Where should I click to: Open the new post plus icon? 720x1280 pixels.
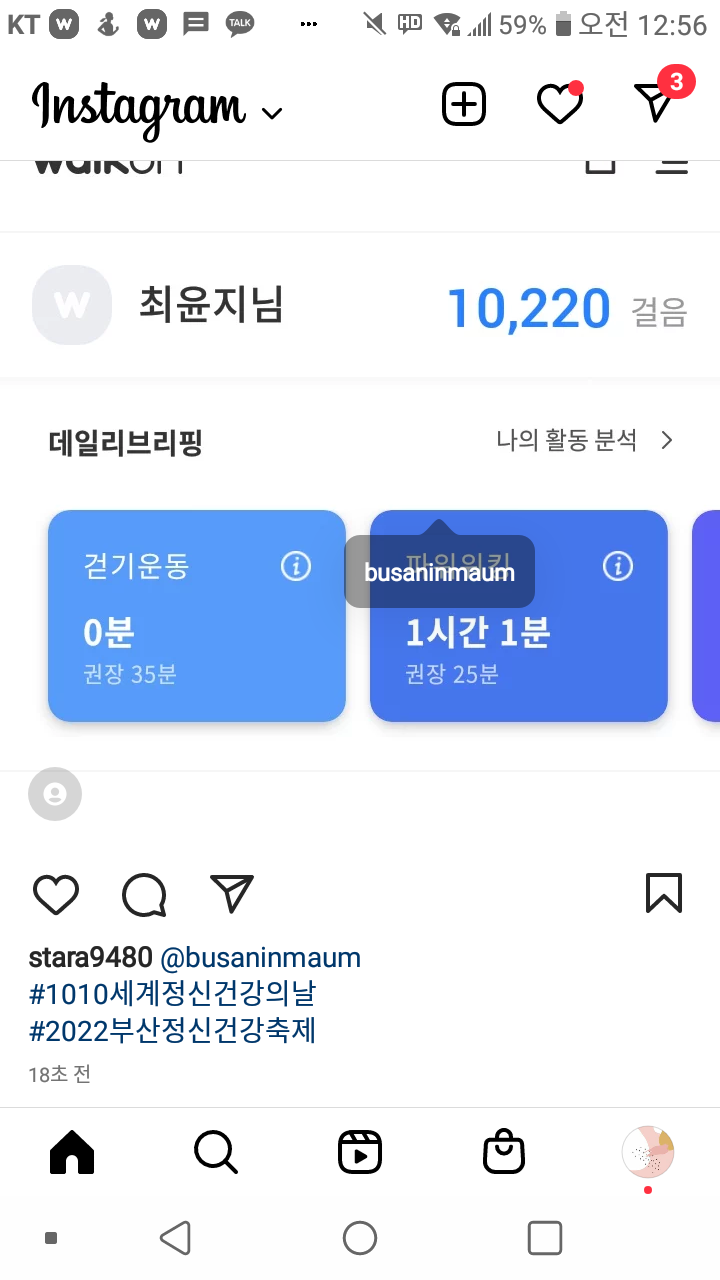[x=464, y=104]
